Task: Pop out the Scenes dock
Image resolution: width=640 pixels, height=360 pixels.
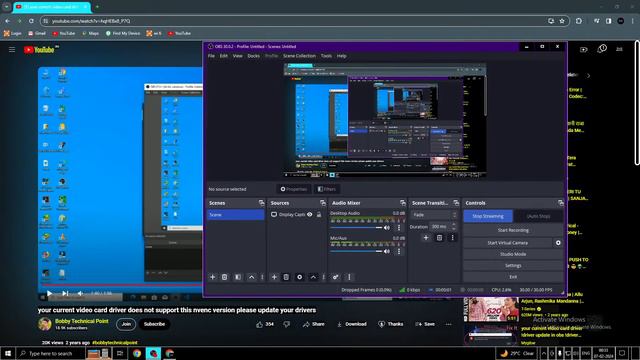Action: 261,203
